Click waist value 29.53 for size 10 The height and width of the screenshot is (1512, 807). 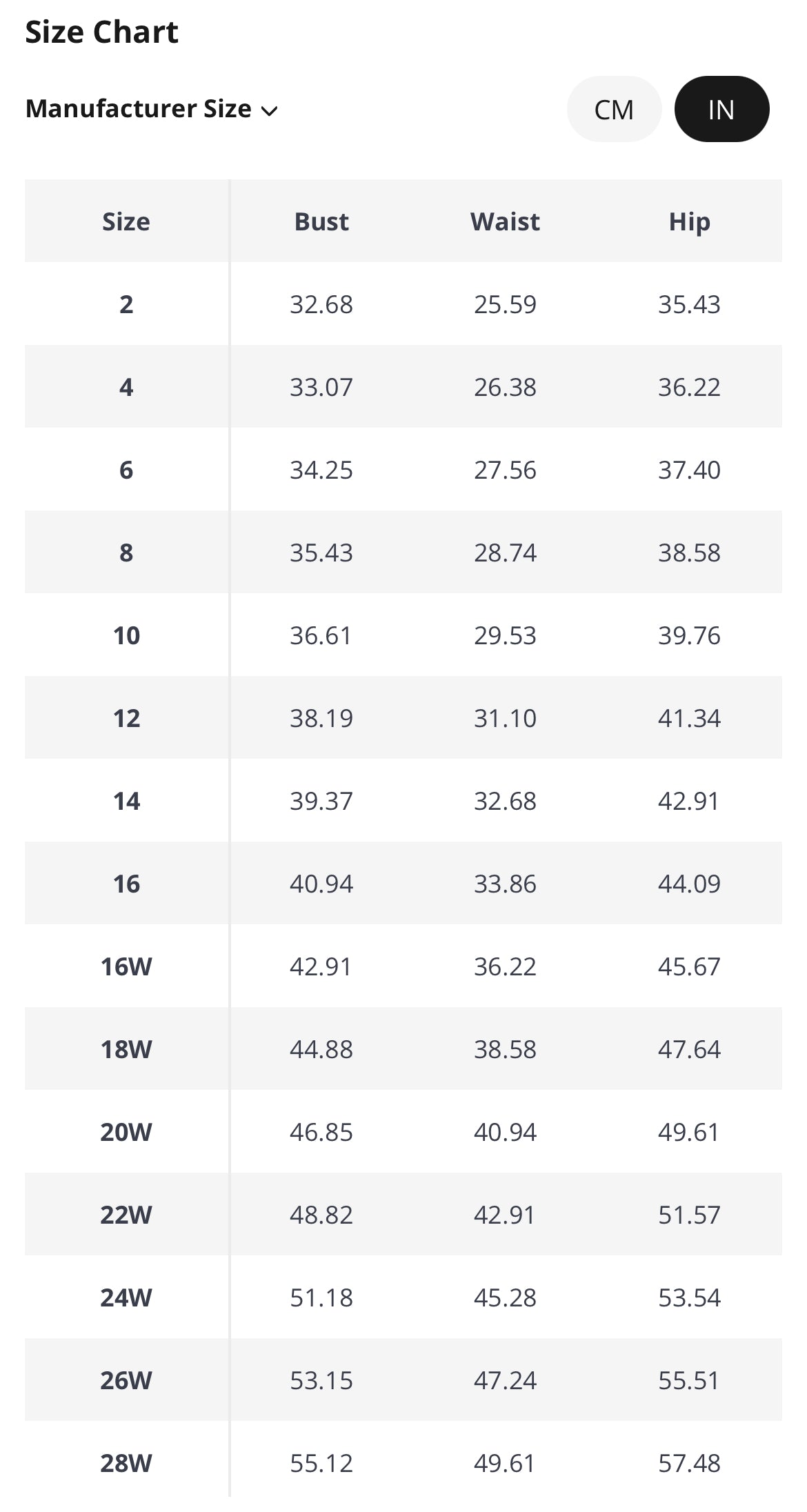505,635
